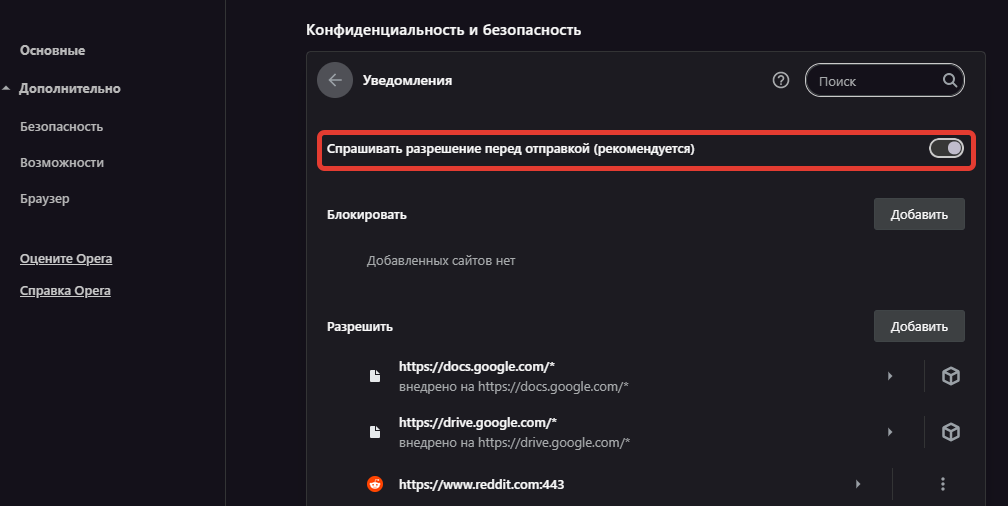Open the Справка Opera link
Screen dimensions: 1008x506
65,291
